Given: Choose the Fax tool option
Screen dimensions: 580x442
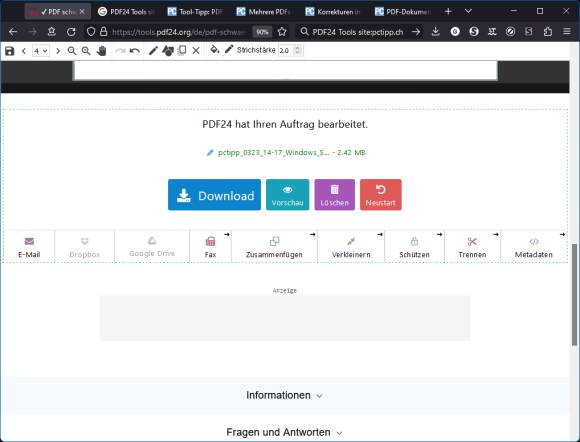Looking at the screenshot, I should click(x=210, y=247).
